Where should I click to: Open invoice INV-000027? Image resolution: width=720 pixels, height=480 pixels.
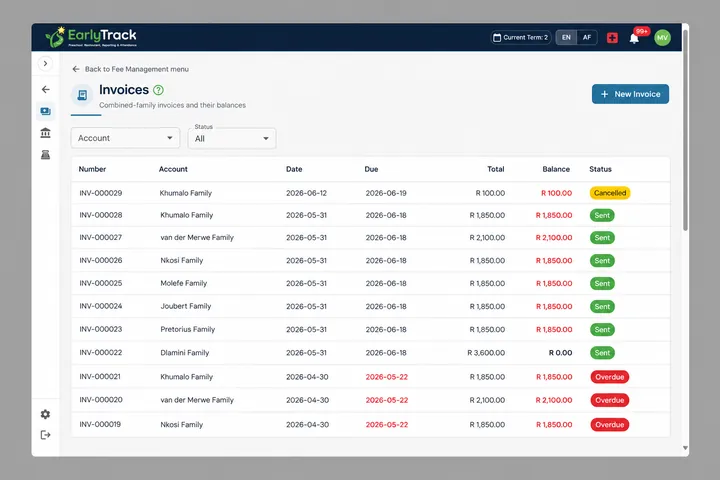[x=370, y=237]
